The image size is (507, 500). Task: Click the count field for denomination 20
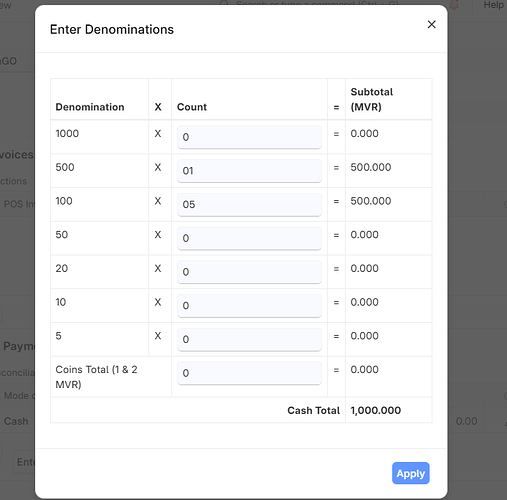249,272
